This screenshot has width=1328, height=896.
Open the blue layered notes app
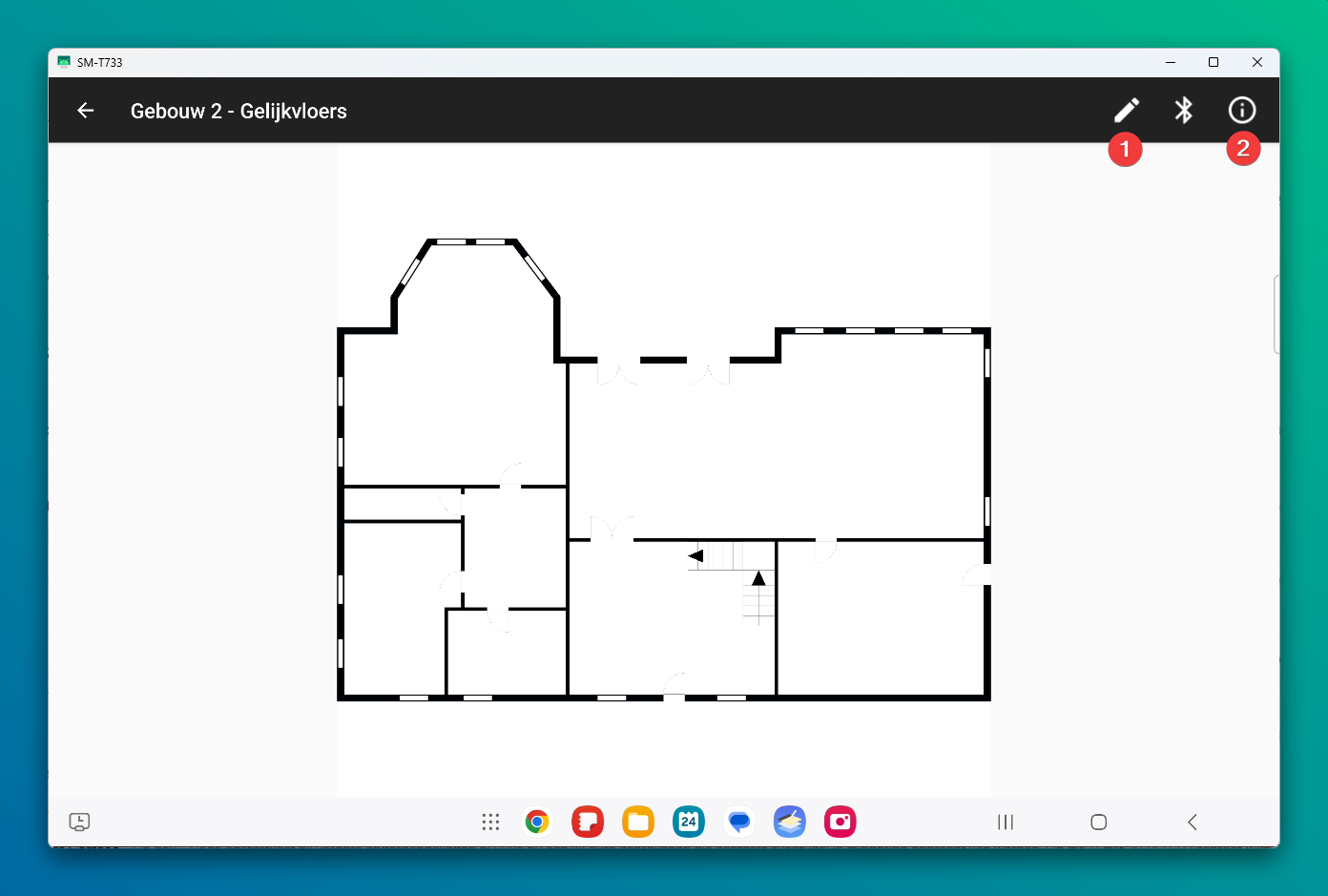click(x=790, y=822)
